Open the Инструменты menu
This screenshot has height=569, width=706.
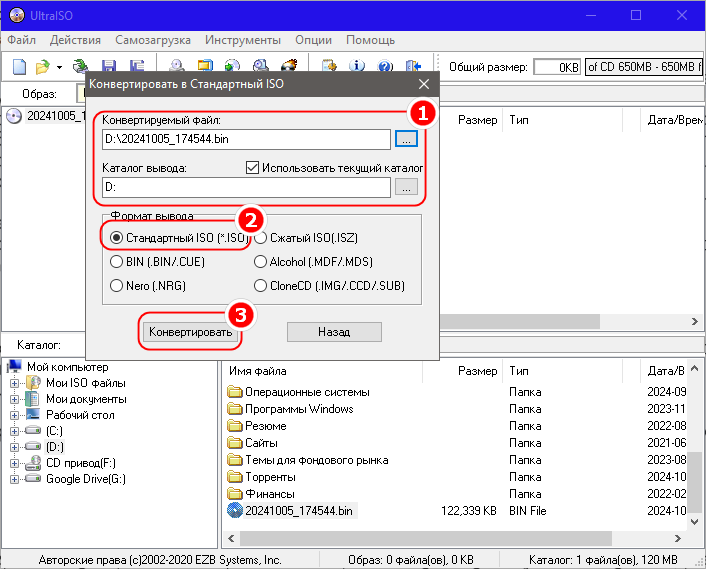click(x=243, y=40)
